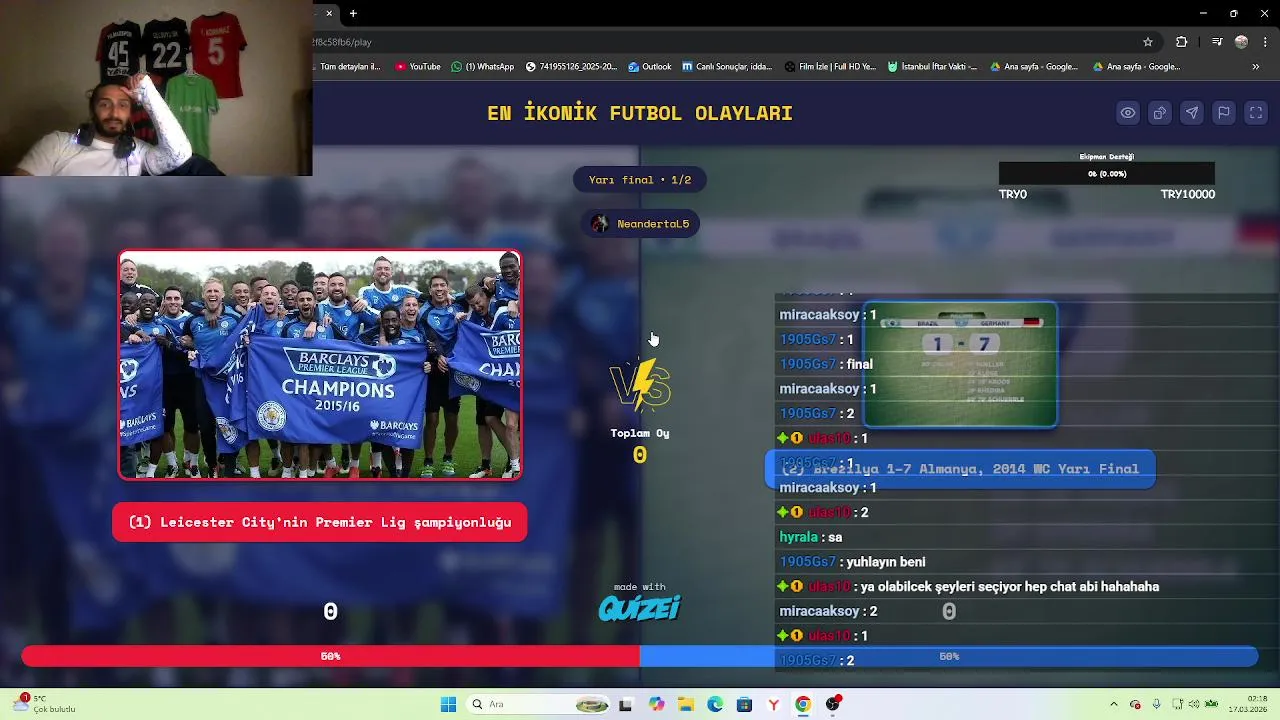The width and height of the screenshot is (1280, 720).
Task: Expand the hidden system tray icons chevron
Action: tap(1114, 704)
